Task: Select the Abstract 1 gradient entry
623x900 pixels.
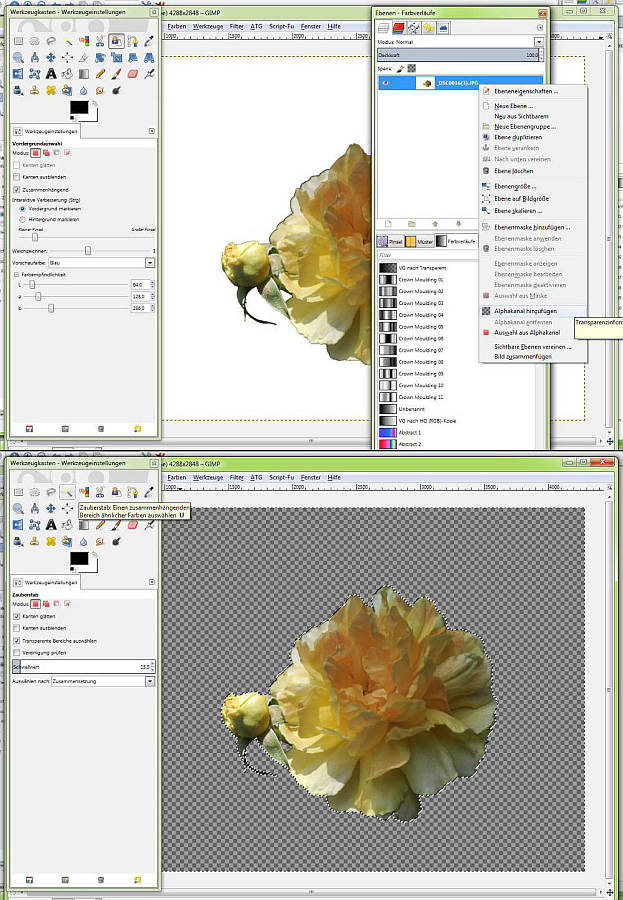Action: [412, 431]
